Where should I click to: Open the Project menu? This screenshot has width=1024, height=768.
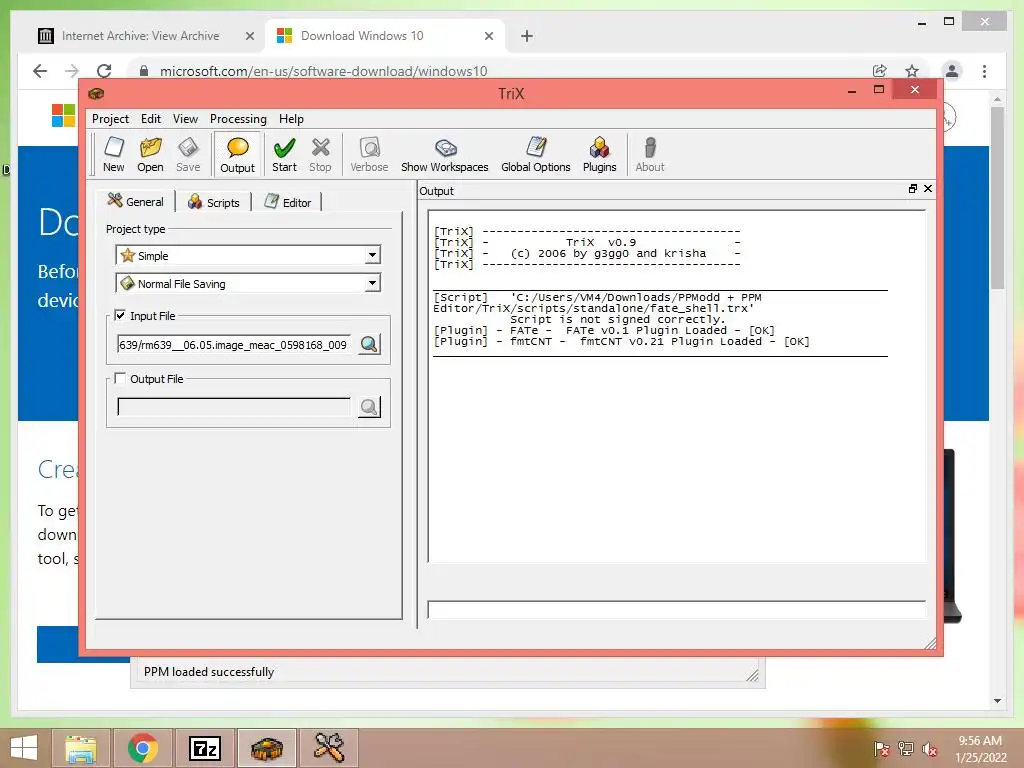[x=110, y=119]
